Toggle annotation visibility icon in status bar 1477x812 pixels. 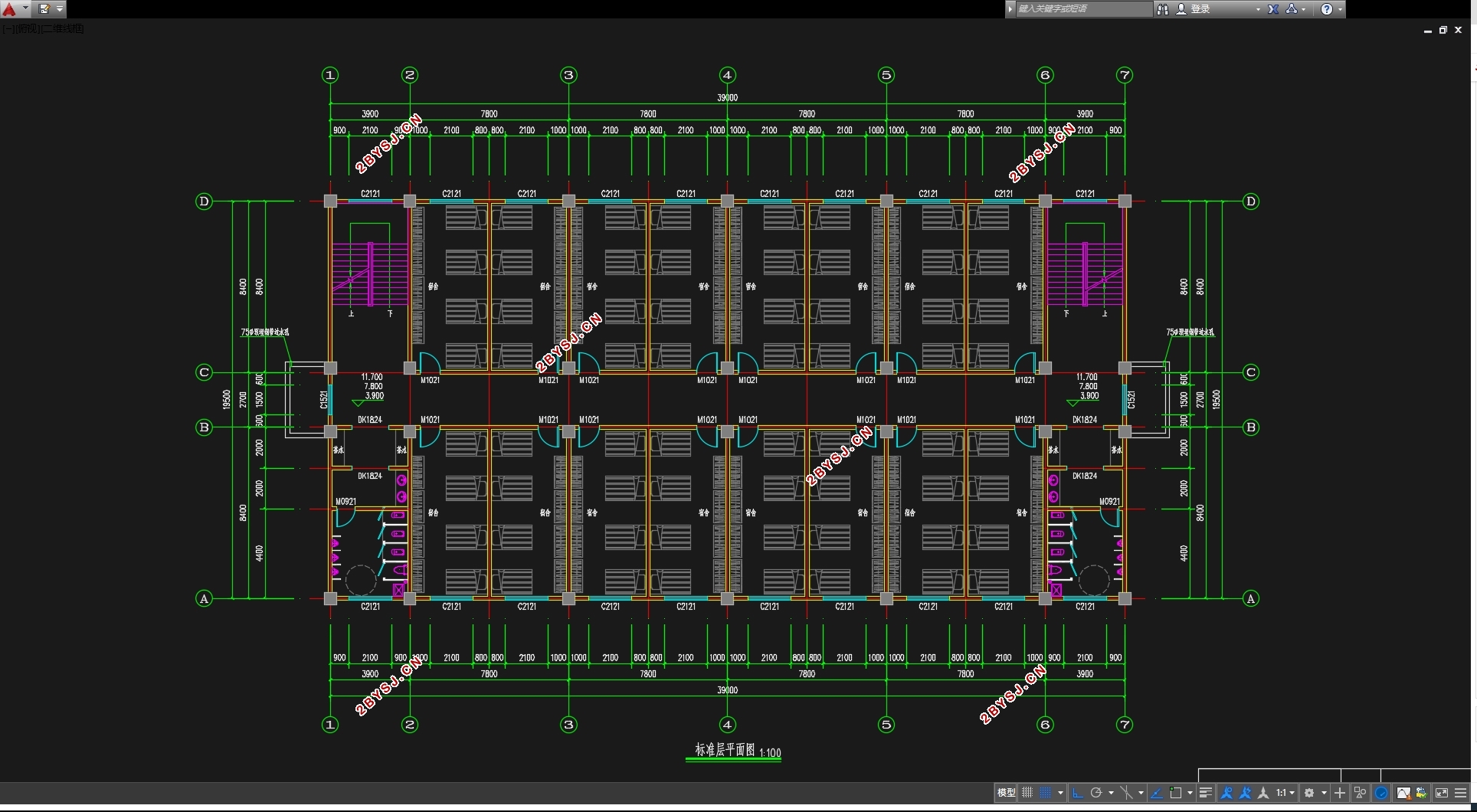1226,793
